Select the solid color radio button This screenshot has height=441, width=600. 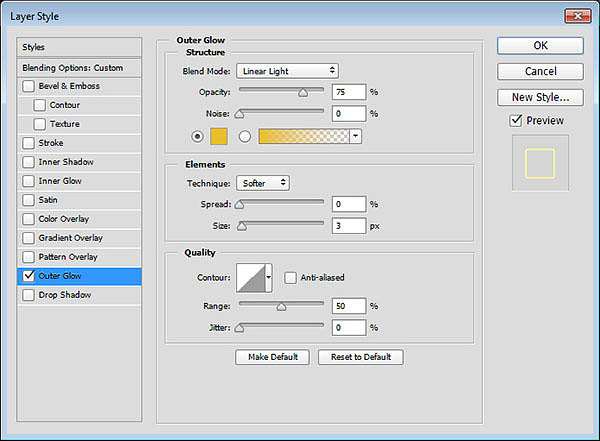(x=197, y=136)
